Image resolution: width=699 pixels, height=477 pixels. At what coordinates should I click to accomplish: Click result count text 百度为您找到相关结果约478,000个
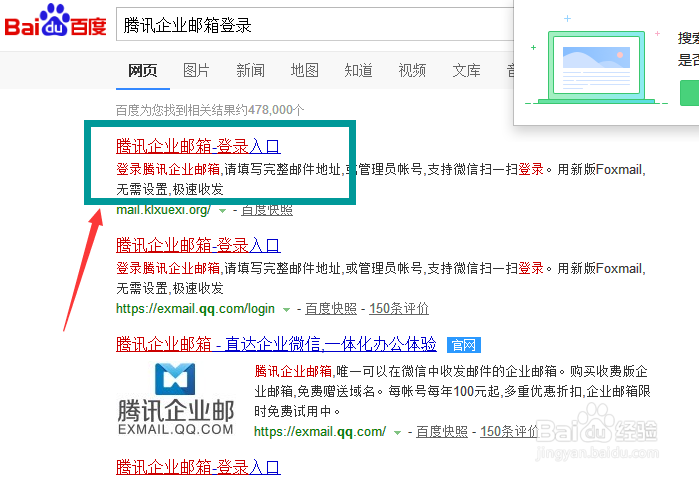(x=210, y=110)
